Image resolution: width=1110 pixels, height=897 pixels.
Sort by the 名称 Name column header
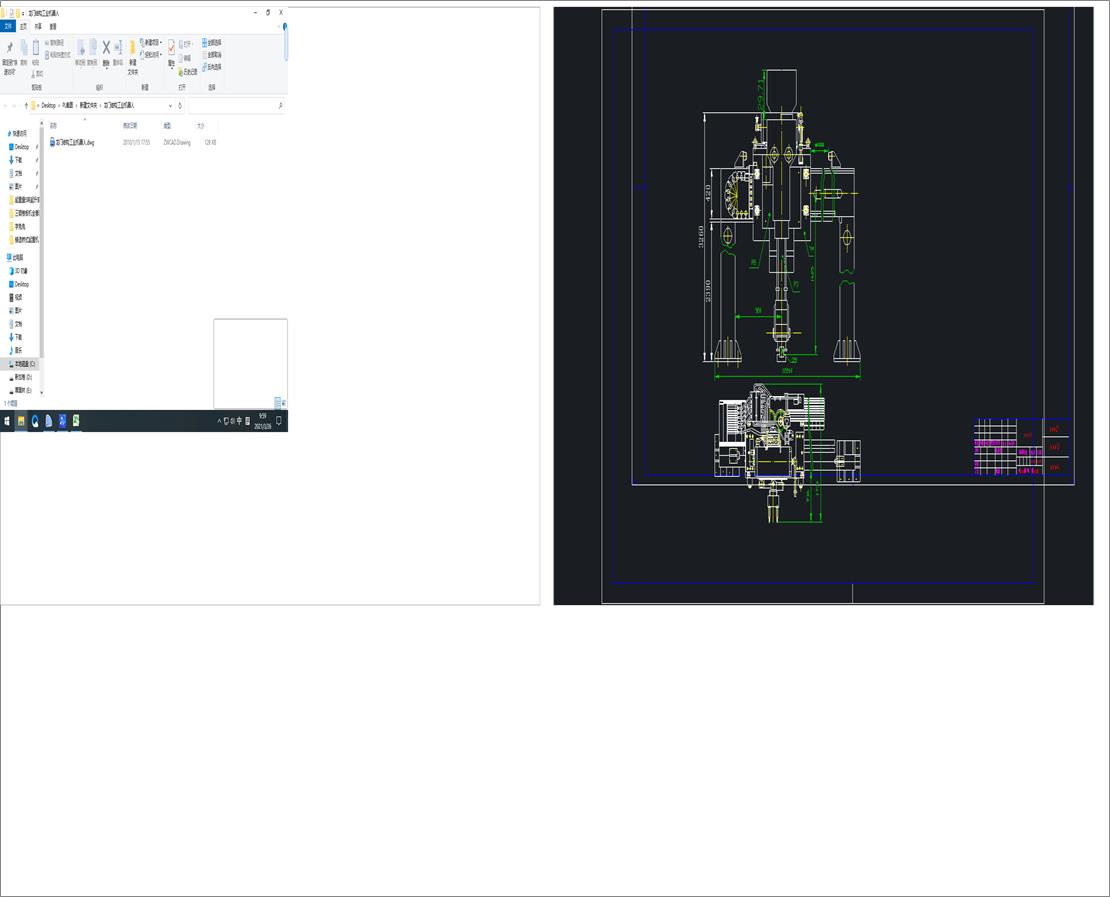[54, 125]
